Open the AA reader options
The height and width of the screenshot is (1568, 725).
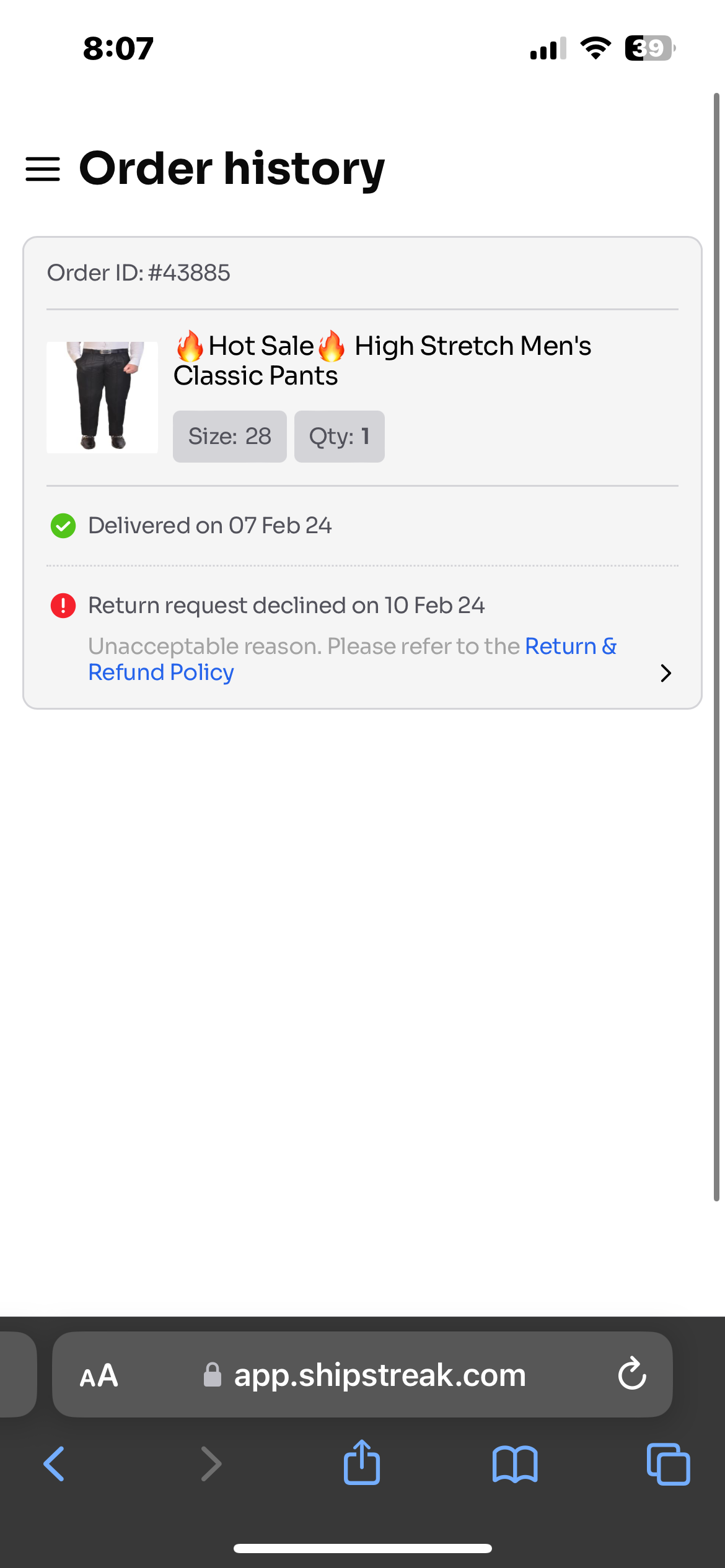coord(99,1375)
